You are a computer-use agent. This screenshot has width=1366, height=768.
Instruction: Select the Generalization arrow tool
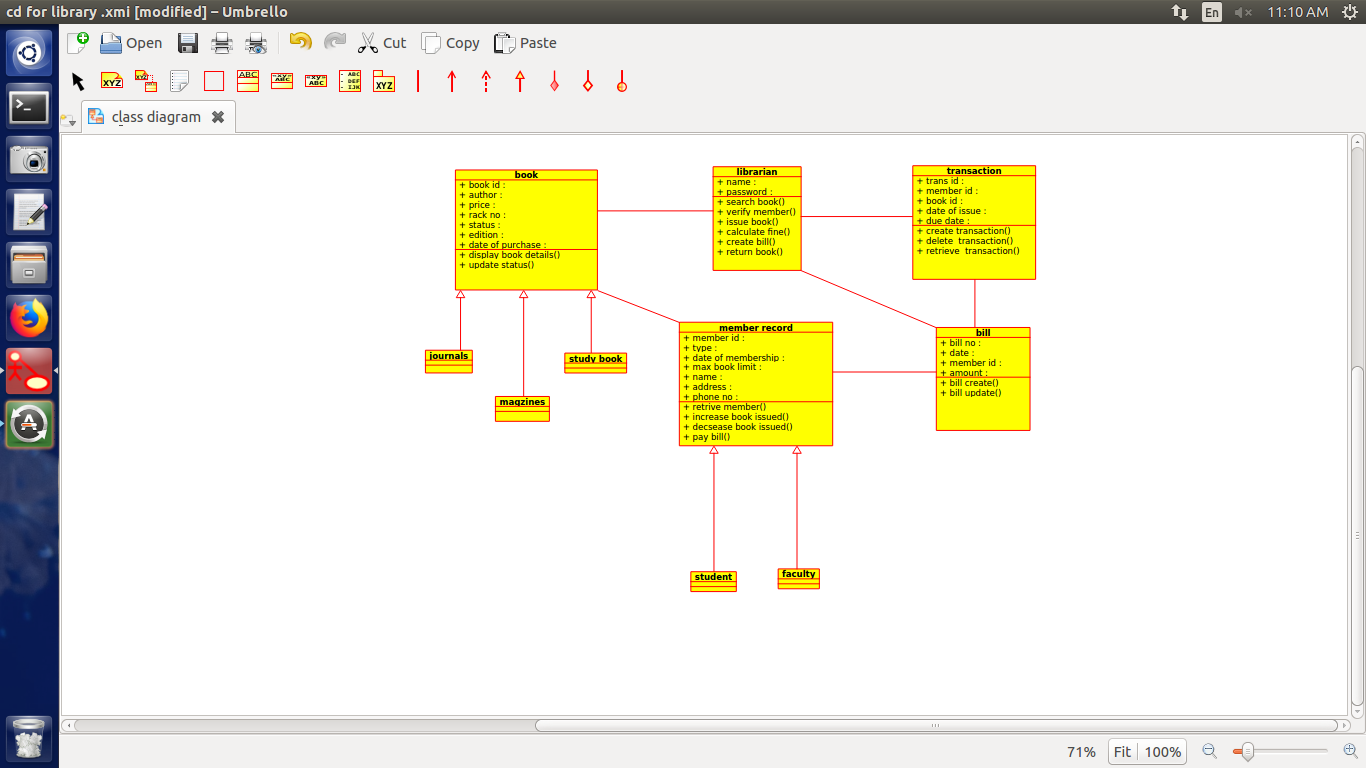click(x=520, y=81)
